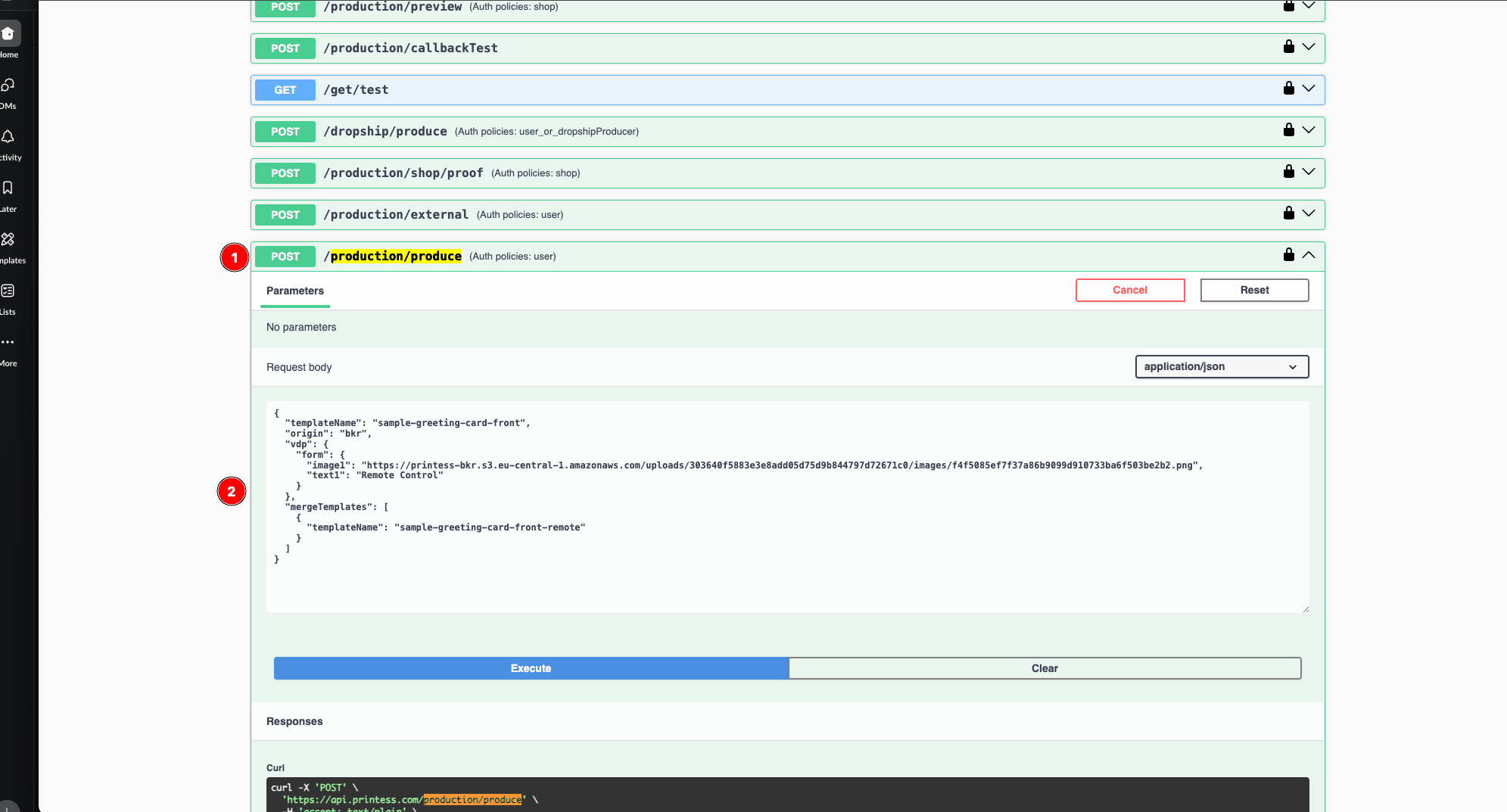Open the application/json content type dropdown
Image resolution: width=1507 pixels, height=812 pixels.
1222,367
